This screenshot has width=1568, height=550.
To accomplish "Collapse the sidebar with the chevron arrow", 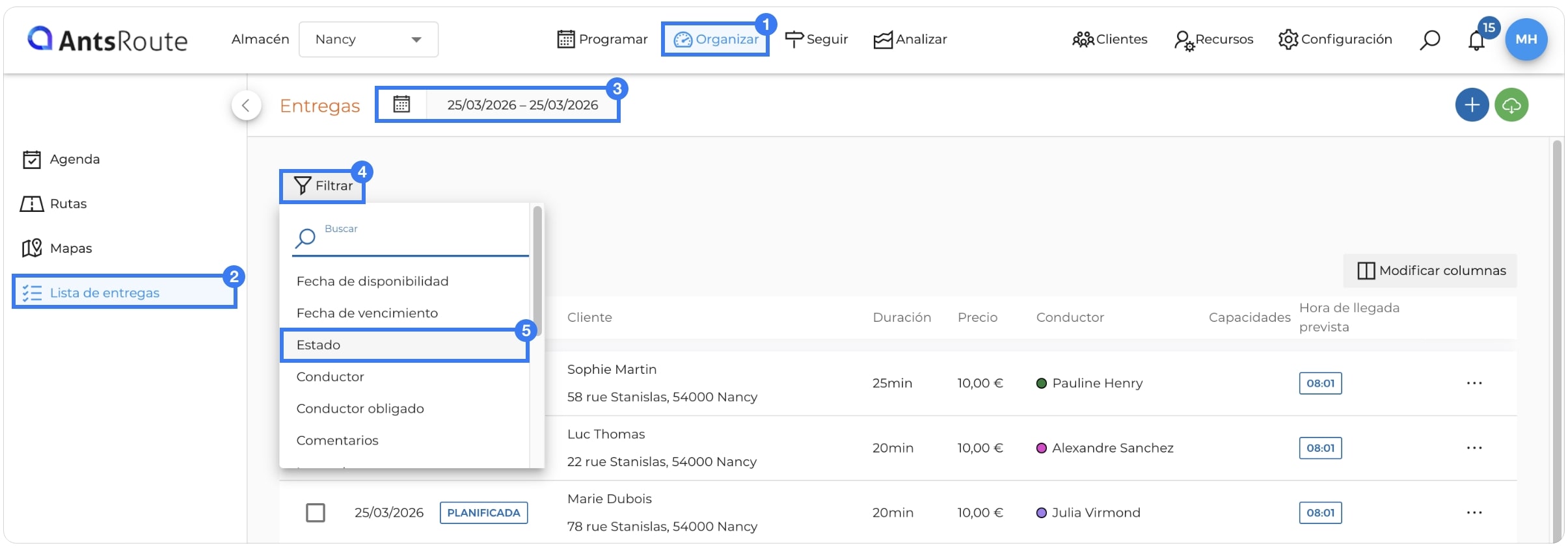I will point(246,105).
